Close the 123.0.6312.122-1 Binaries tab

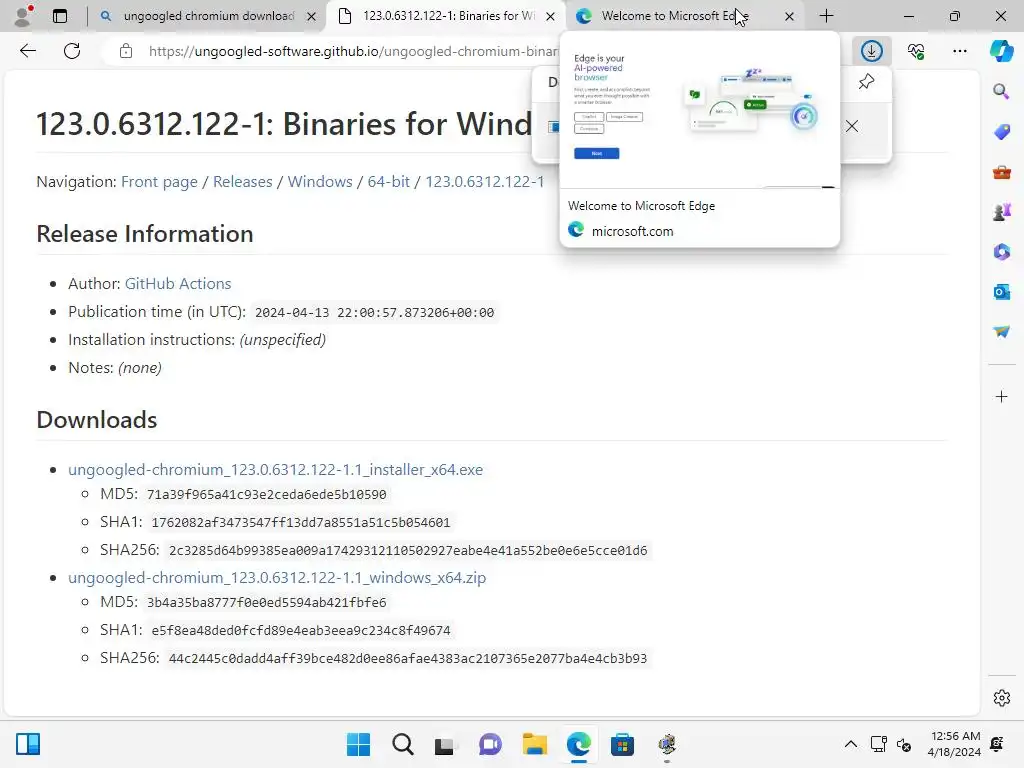tap(551, 16)
